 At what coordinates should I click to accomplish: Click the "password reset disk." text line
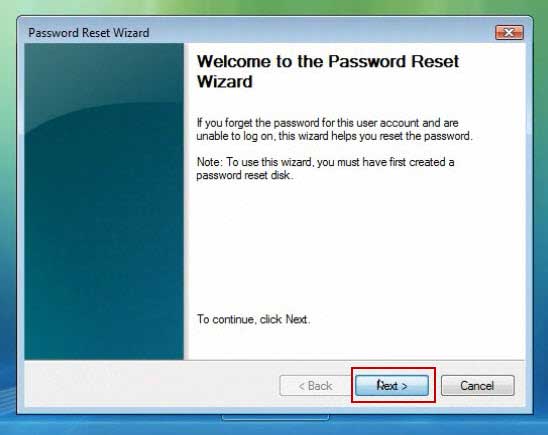click(x=245, y=175)
